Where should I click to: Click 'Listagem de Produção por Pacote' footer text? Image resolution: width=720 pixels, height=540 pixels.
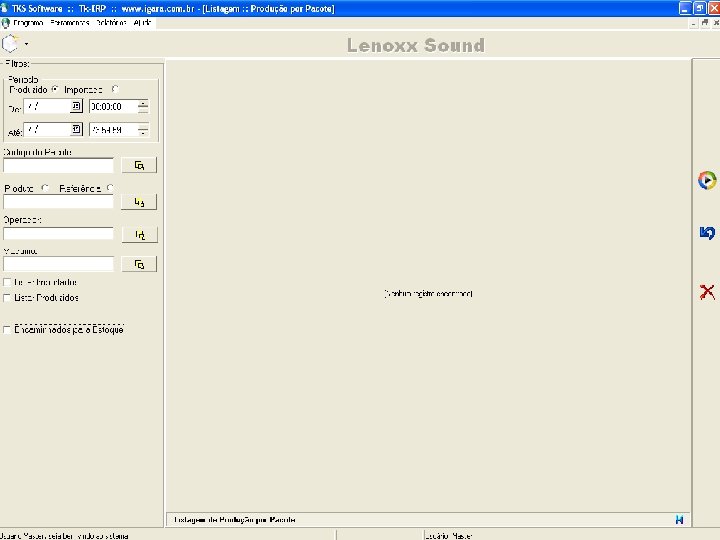pyautogui.click(x=235, y=520)
